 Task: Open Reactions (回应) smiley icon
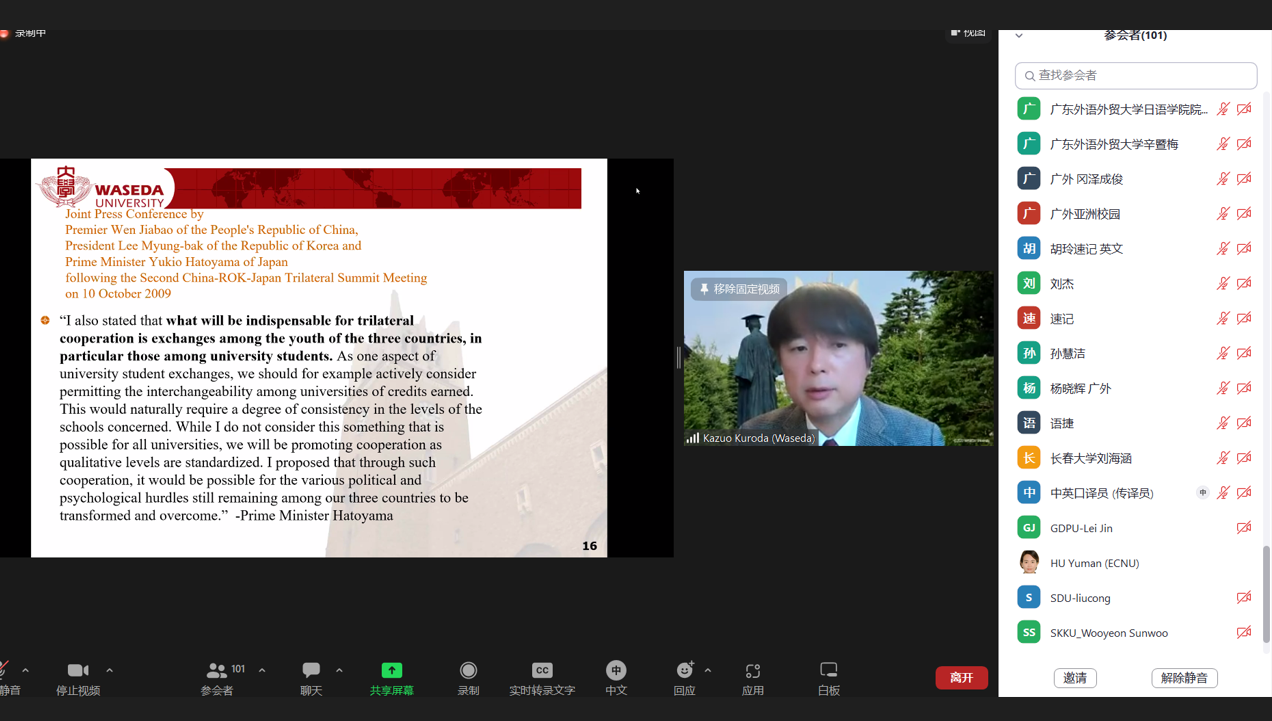tap(684, 671)
